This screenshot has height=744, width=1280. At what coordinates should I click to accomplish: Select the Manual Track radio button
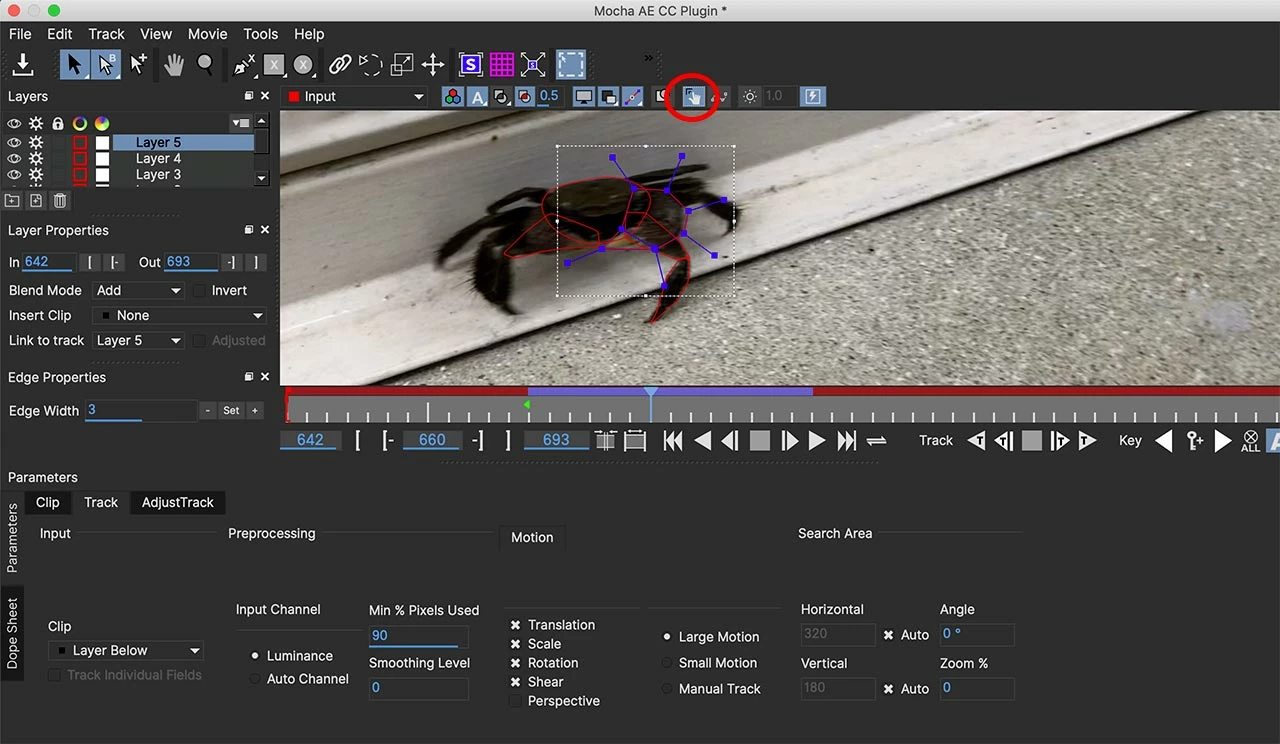pos(667,689)
